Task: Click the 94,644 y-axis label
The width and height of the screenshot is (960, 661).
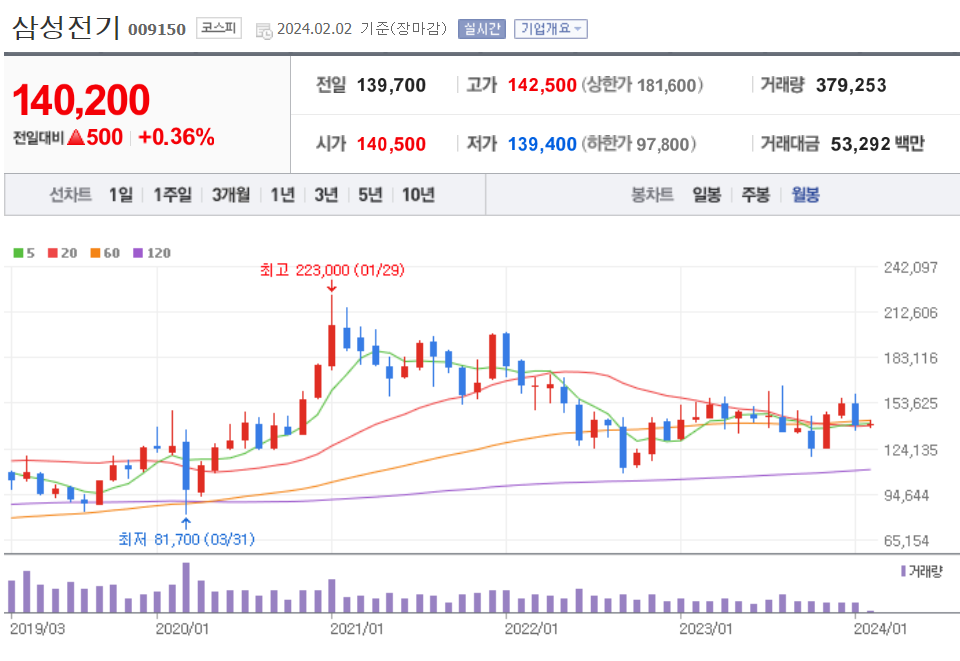Action: (x=907, y=495)
